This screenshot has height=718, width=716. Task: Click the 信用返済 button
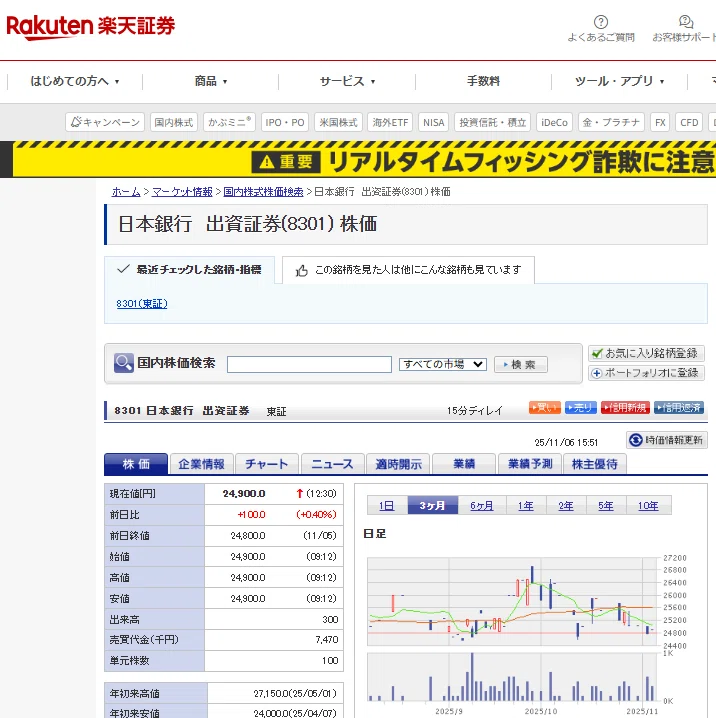coord(679,408)
